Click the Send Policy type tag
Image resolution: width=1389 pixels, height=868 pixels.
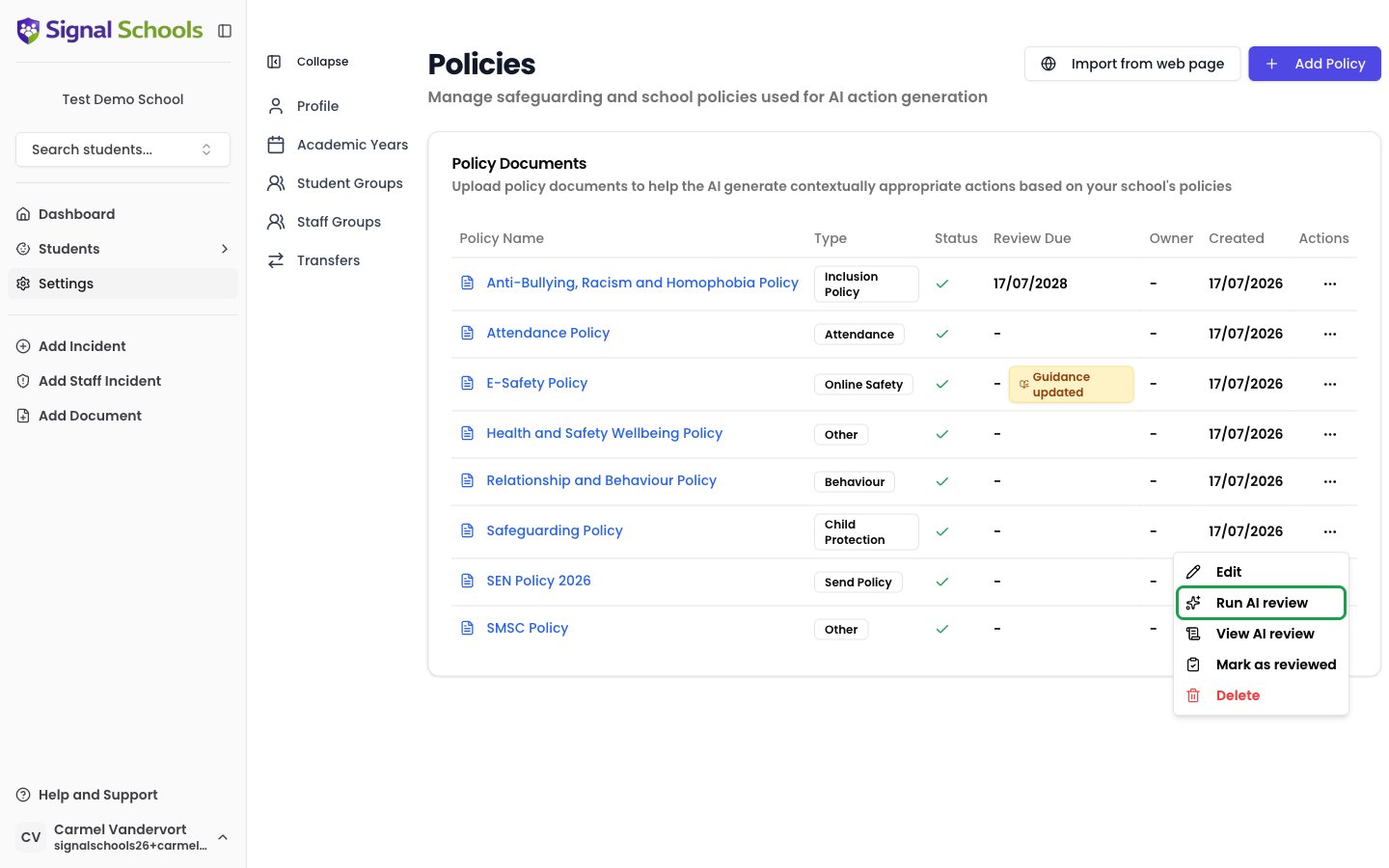(x=858, y=582)
